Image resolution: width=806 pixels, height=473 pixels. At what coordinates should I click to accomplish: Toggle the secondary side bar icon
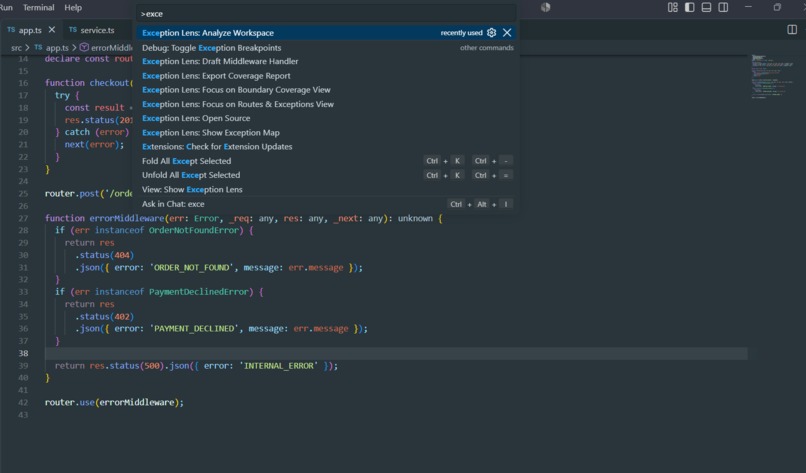click(723, 7)
